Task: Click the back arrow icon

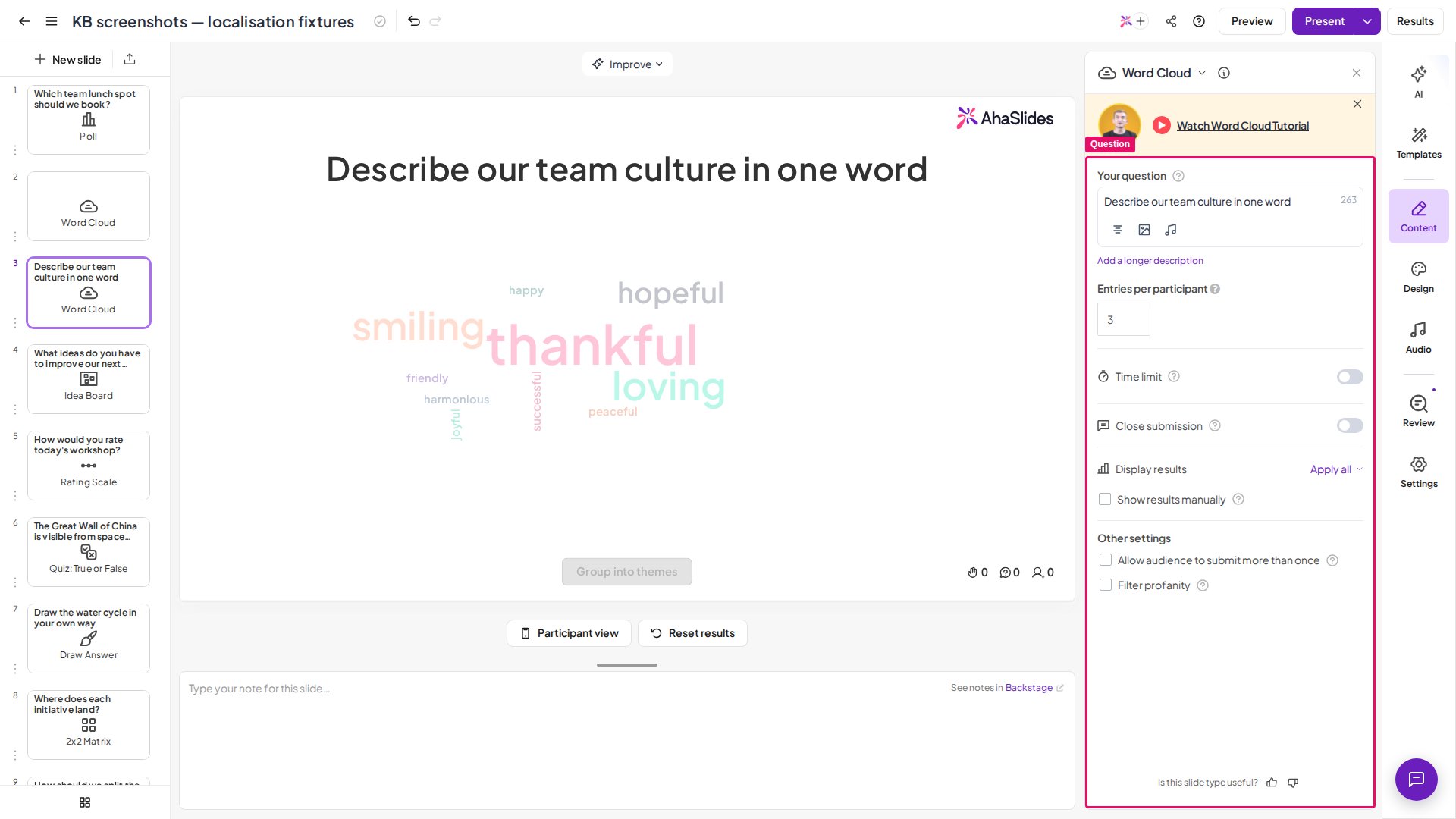Action: click(x=24, y=21)
